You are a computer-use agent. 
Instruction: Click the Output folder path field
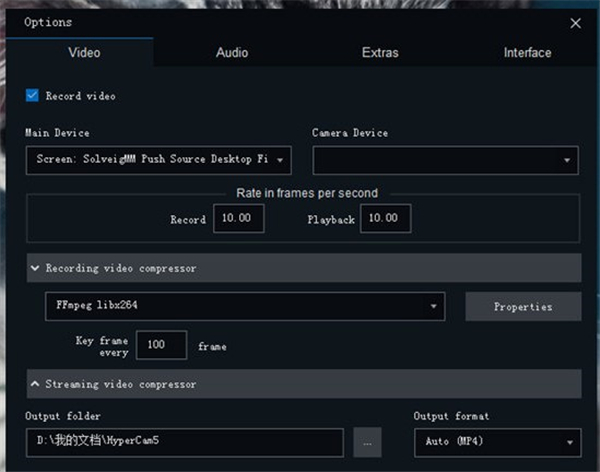click(x=184, y=441)
